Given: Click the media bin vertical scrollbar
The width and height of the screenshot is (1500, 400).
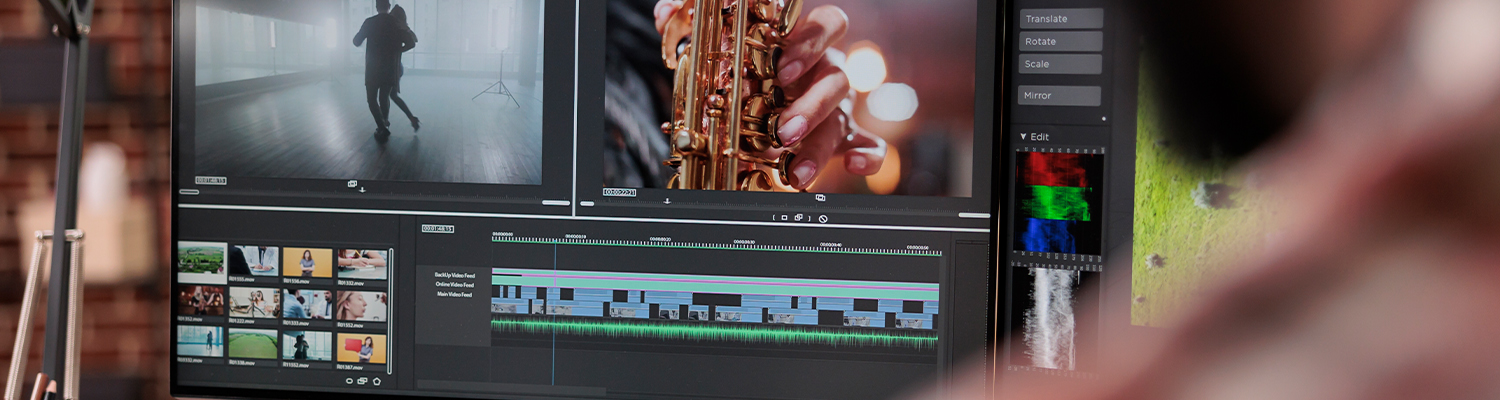Looking at the screenshot, I should (x=390, y=311).
